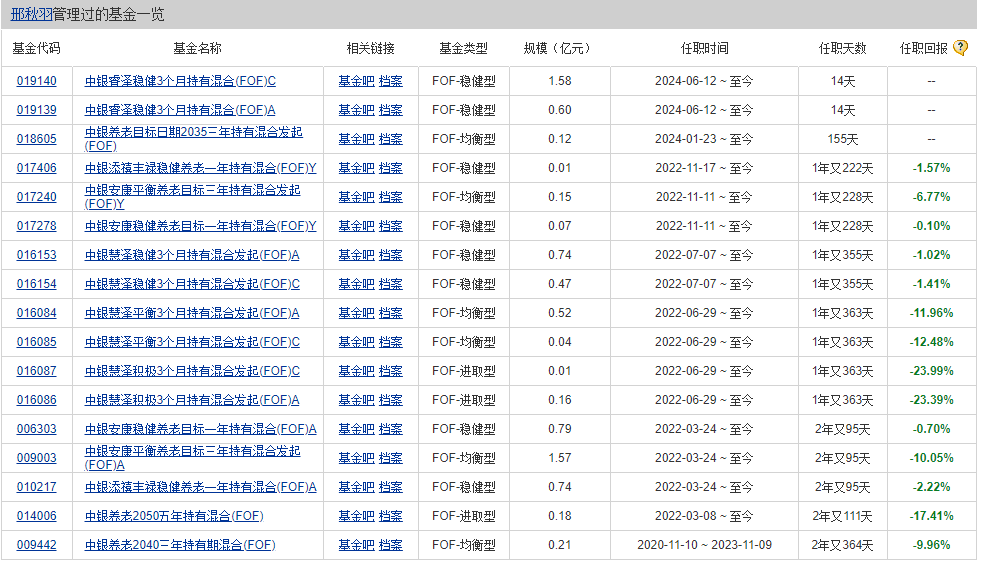
Task: Open 中银慧泽平衡3个月持有混合发起(FOF)C fund page
Action: (x=192, y=342)
